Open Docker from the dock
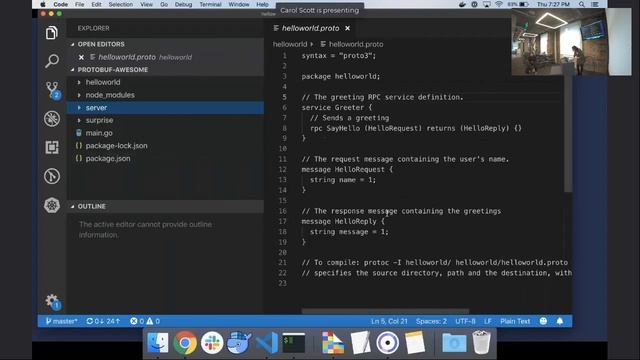The height and width of the screenshot is (360, 640). coord(239,342)
